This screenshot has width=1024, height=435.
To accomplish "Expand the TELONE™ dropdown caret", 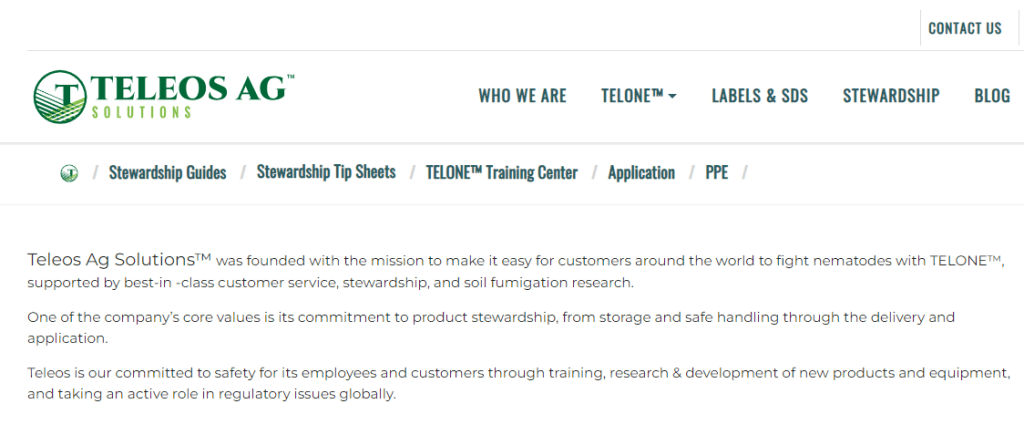I will click(x=673, y=97).
